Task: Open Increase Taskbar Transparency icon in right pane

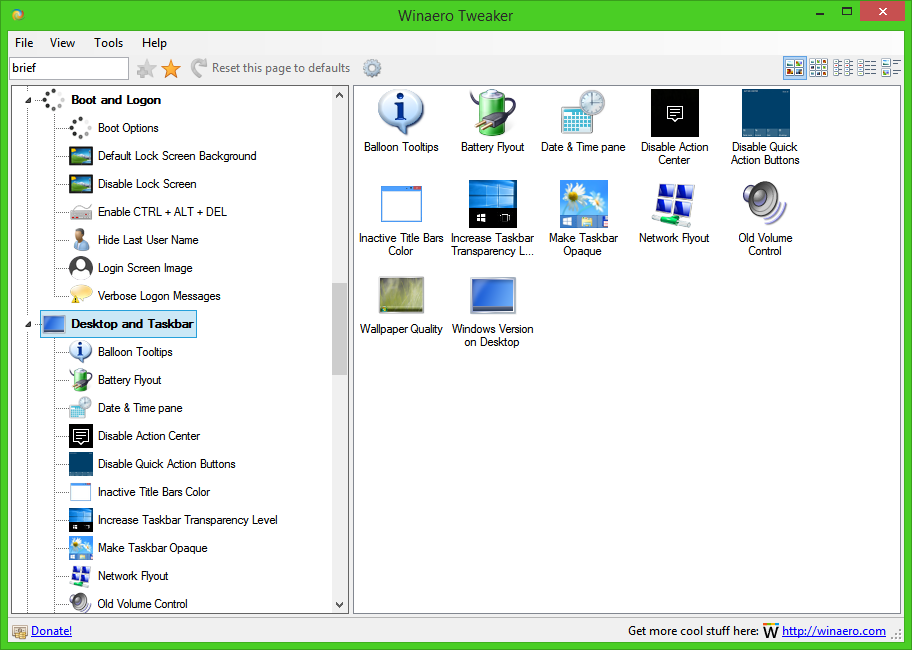Action: point(492,204)
